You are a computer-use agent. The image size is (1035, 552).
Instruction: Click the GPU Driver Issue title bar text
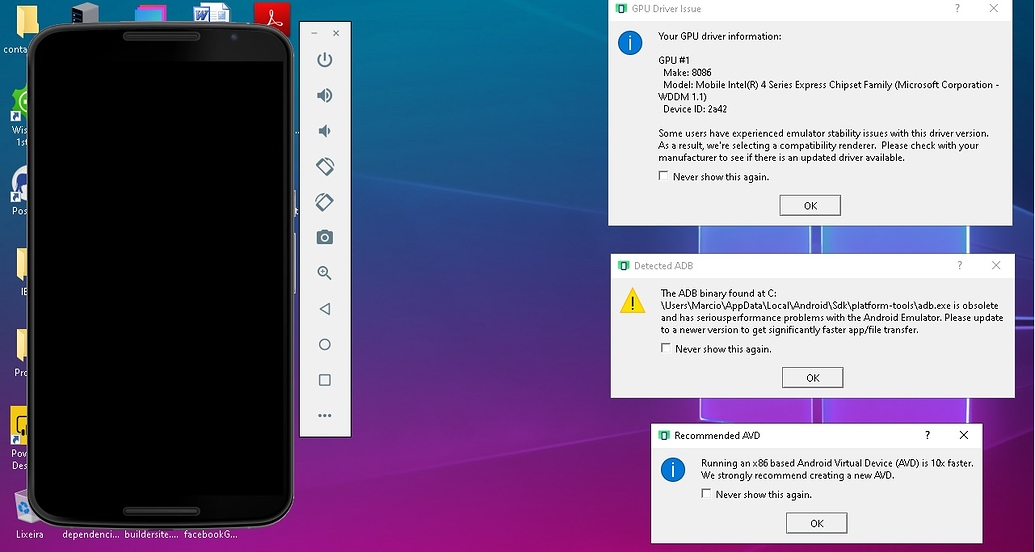(x=666, y=9)
